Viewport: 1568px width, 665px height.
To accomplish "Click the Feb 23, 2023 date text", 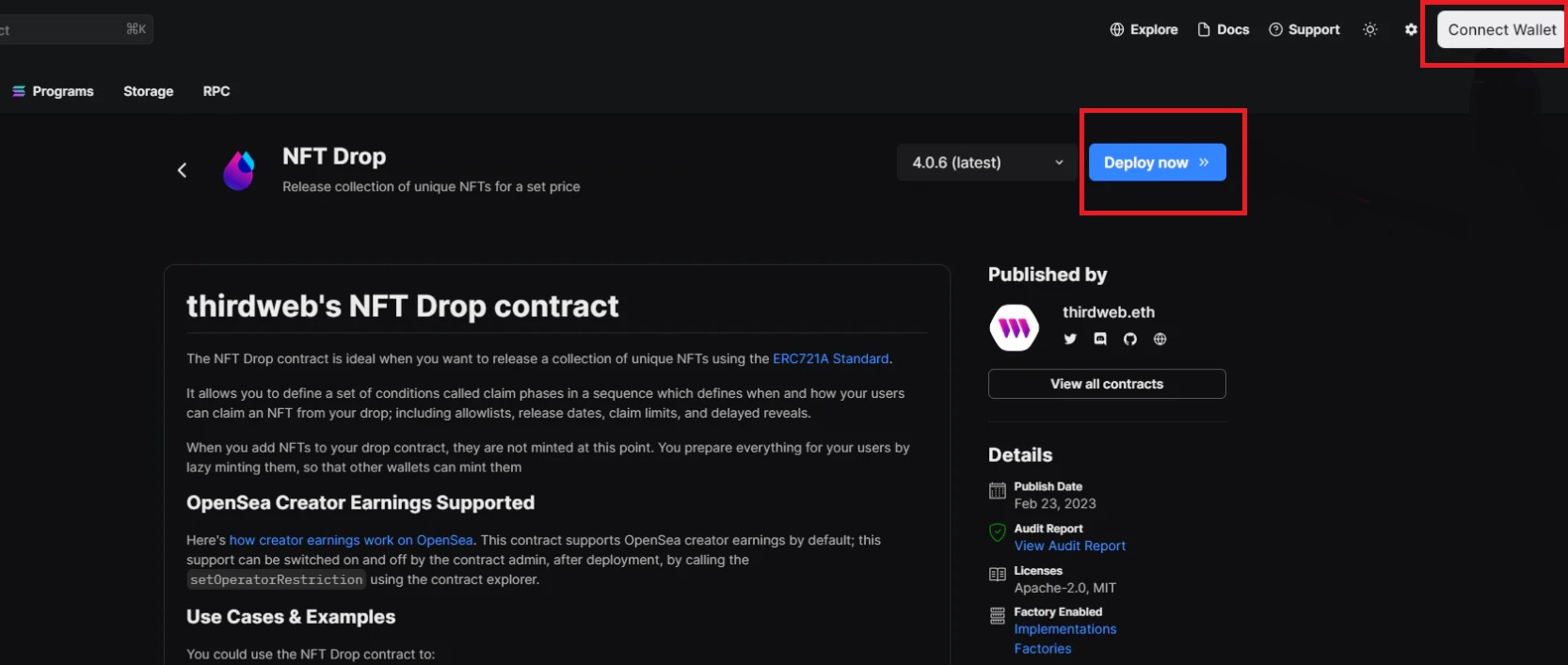I will tap(1055, 504).
